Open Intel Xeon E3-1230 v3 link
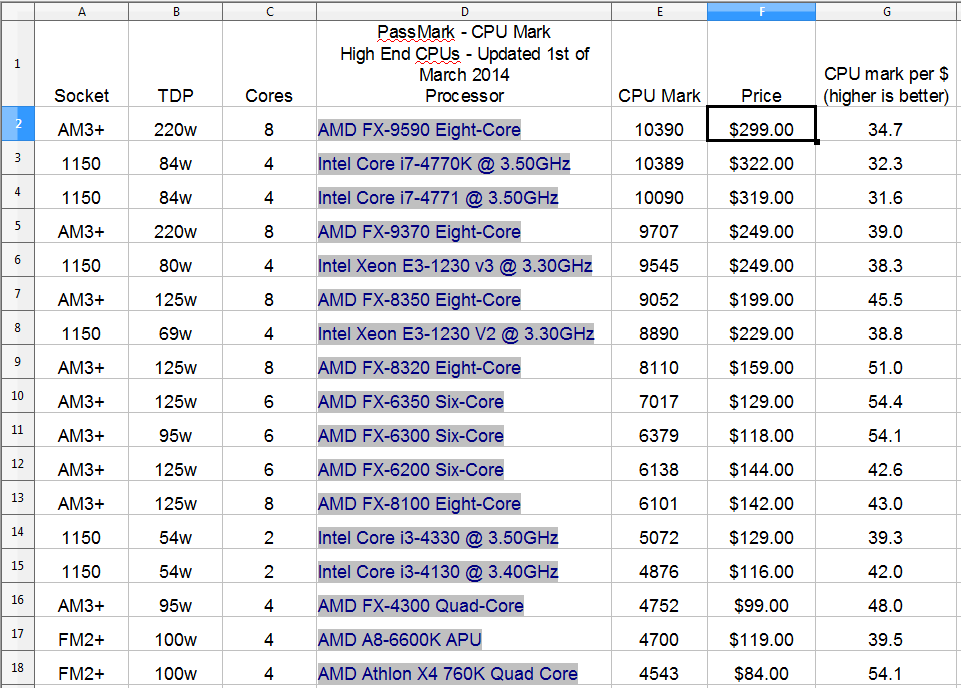The image size is (961, 688). point(455,265)
